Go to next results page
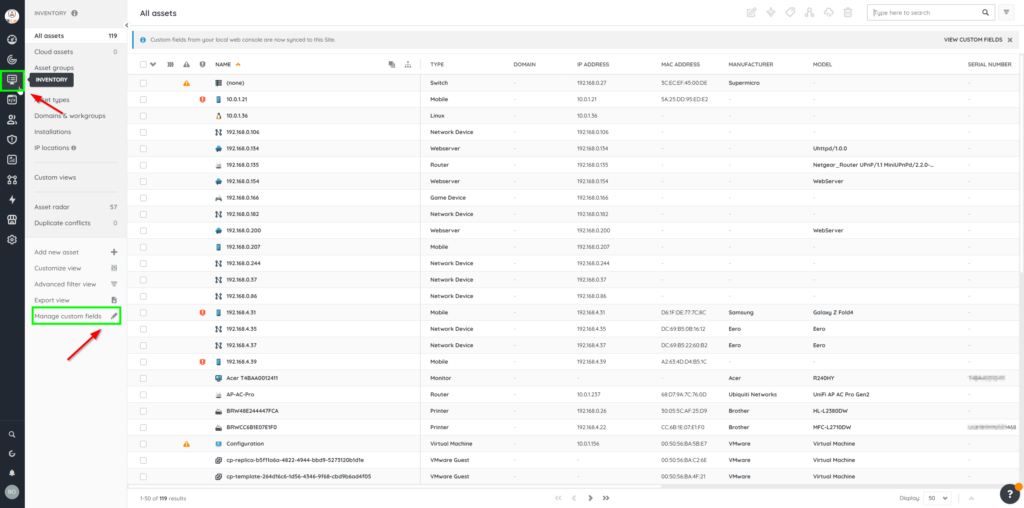 pos(590,498)
